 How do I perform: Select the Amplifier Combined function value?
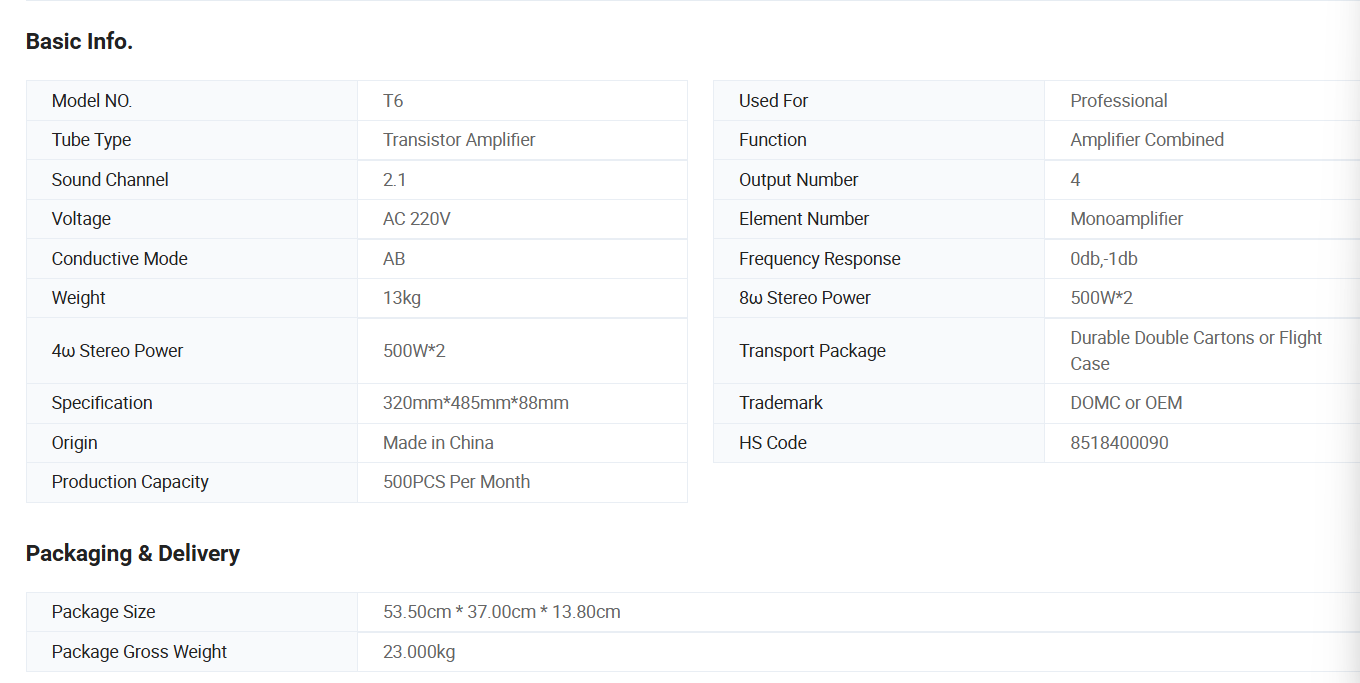click(x=1146, y=140)
